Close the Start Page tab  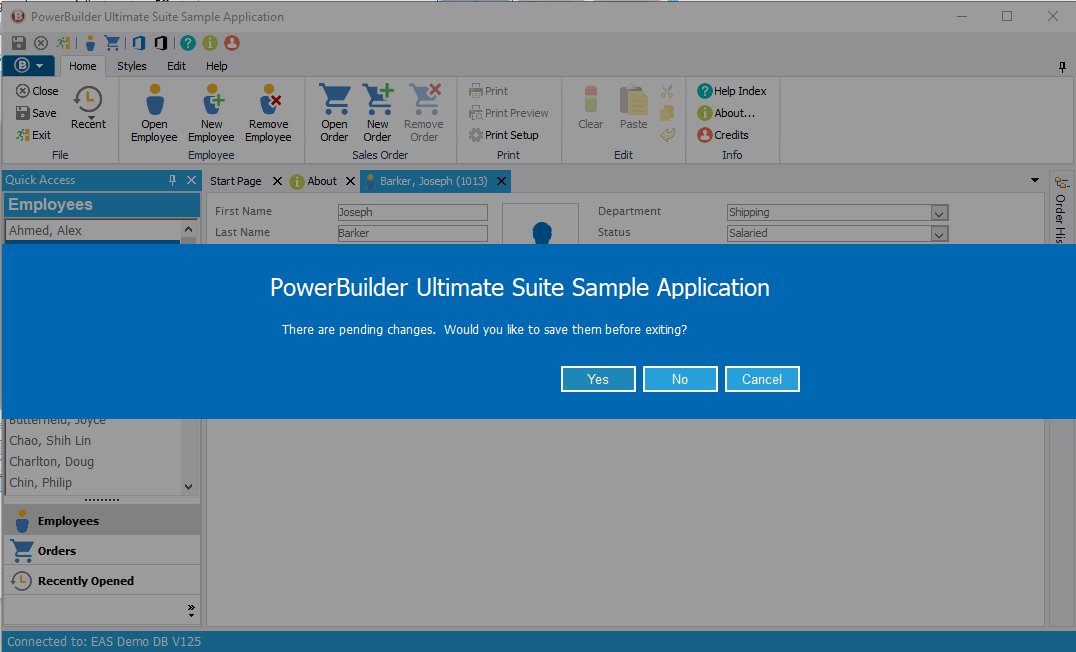pyautogui.click(x=277, y=181)
